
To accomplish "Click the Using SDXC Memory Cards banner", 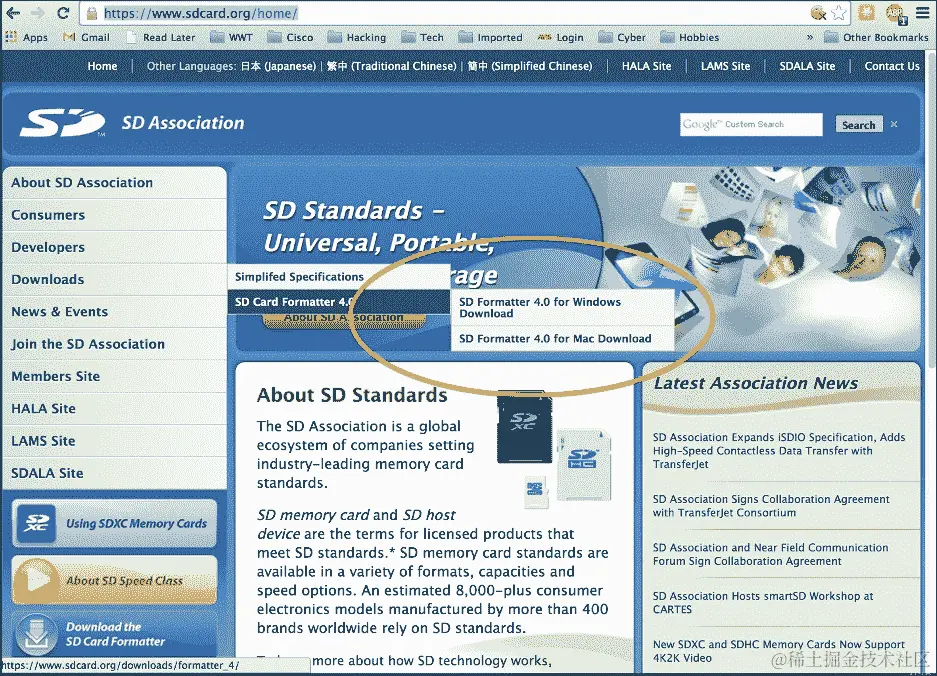I will (x=114, y=524).
